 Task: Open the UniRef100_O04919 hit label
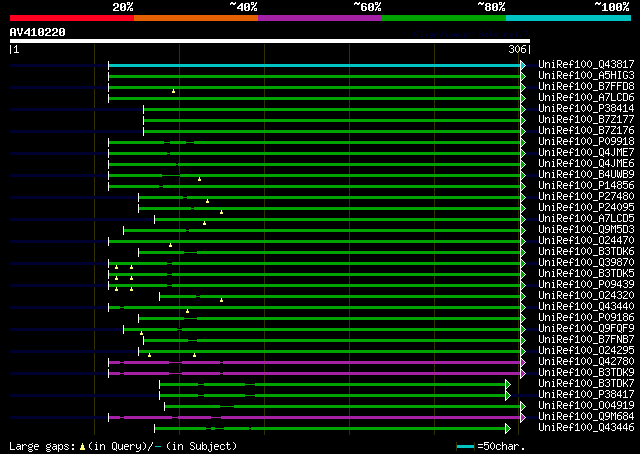(x=586, y=405)
